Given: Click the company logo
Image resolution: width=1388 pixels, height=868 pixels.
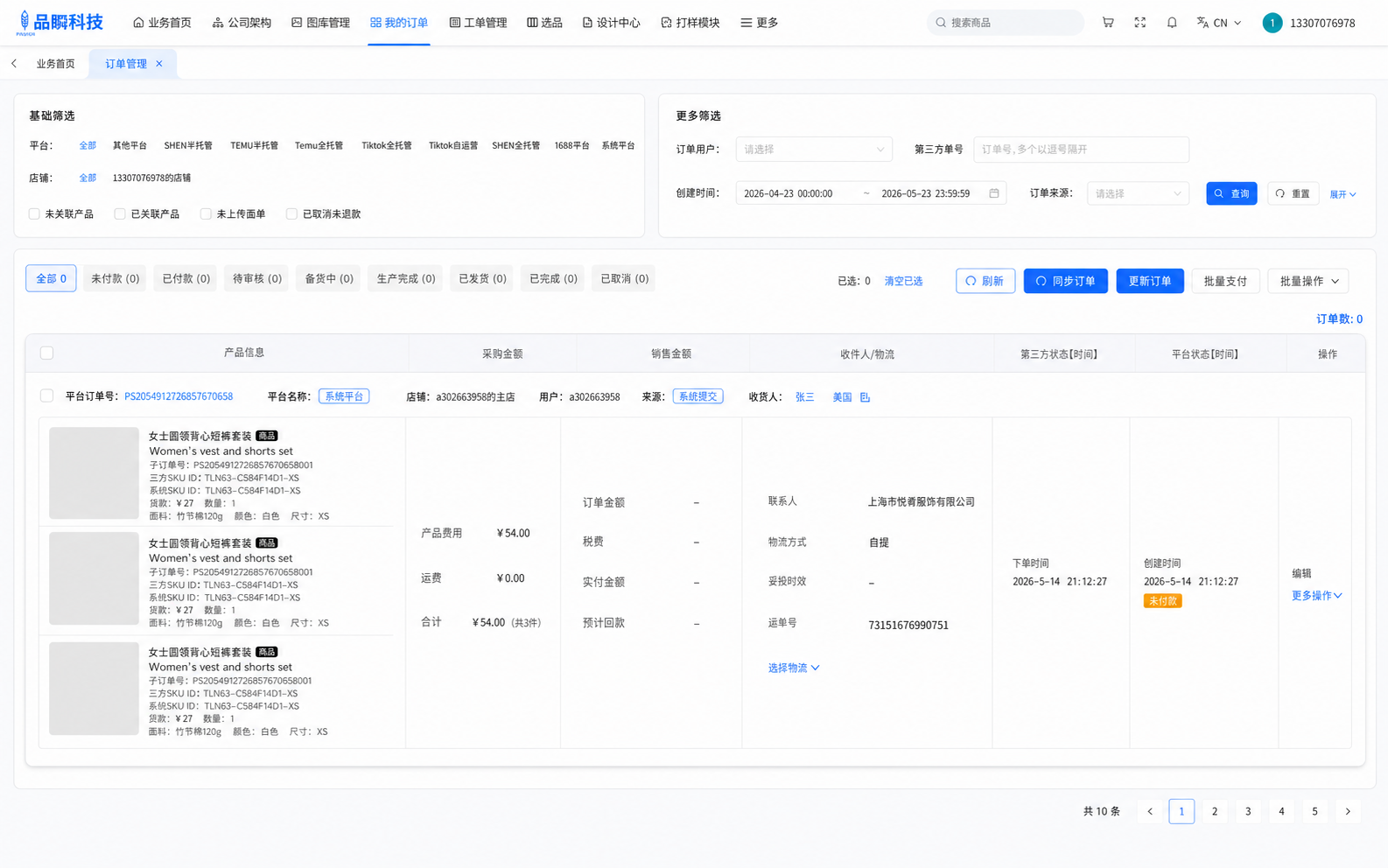Looking at the screenshot, I should point(60,23).
